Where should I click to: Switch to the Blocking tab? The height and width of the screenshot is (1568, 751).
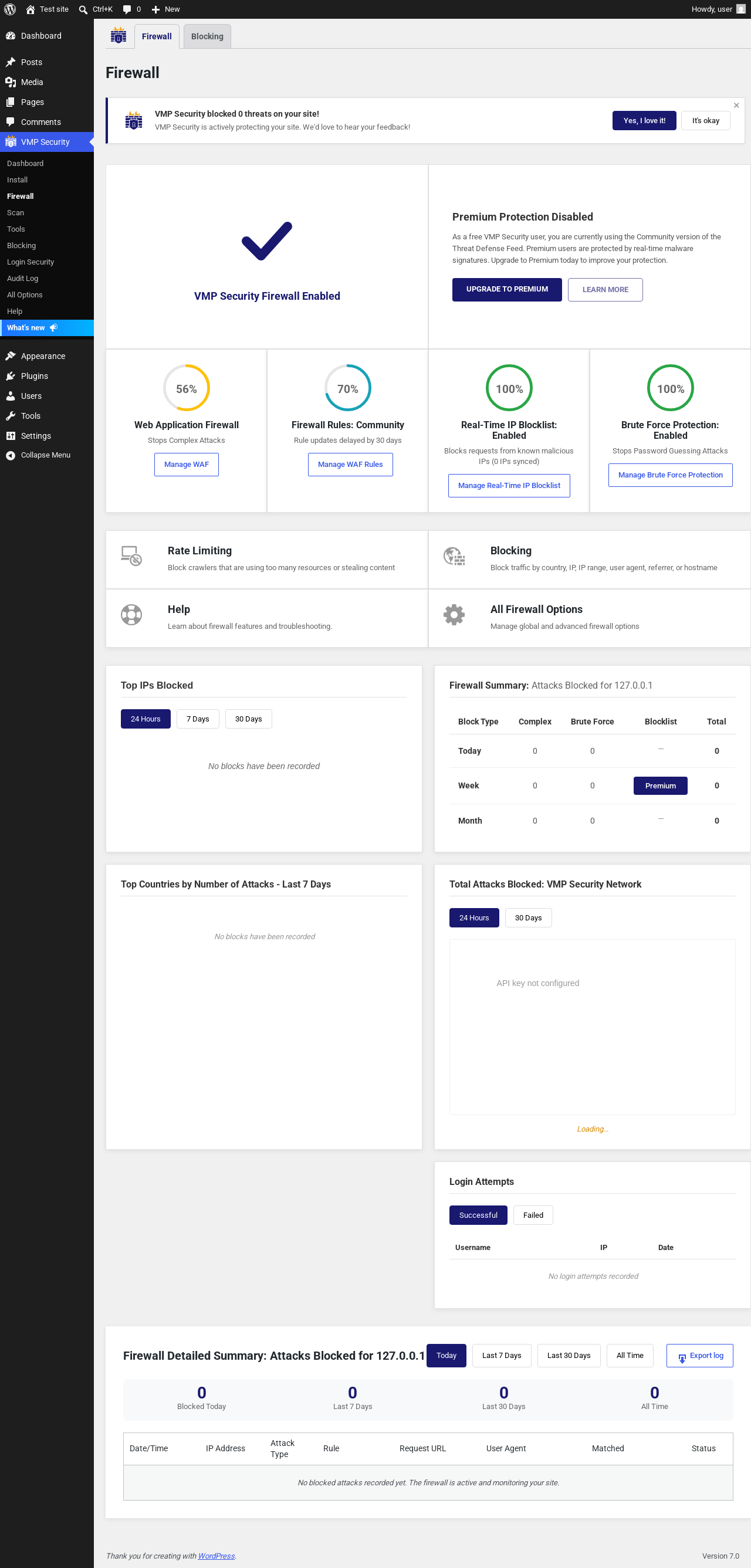click(207, 36)
